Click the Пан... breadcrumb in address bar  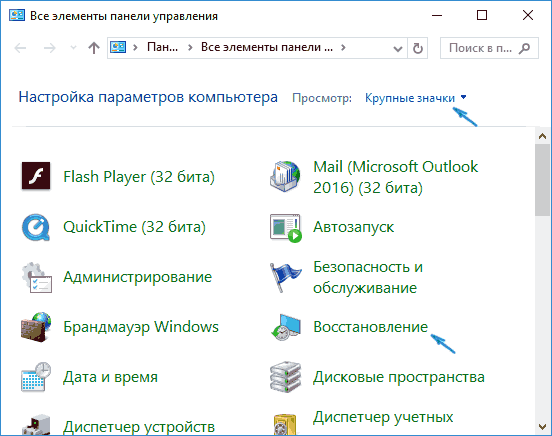[162, 47]
